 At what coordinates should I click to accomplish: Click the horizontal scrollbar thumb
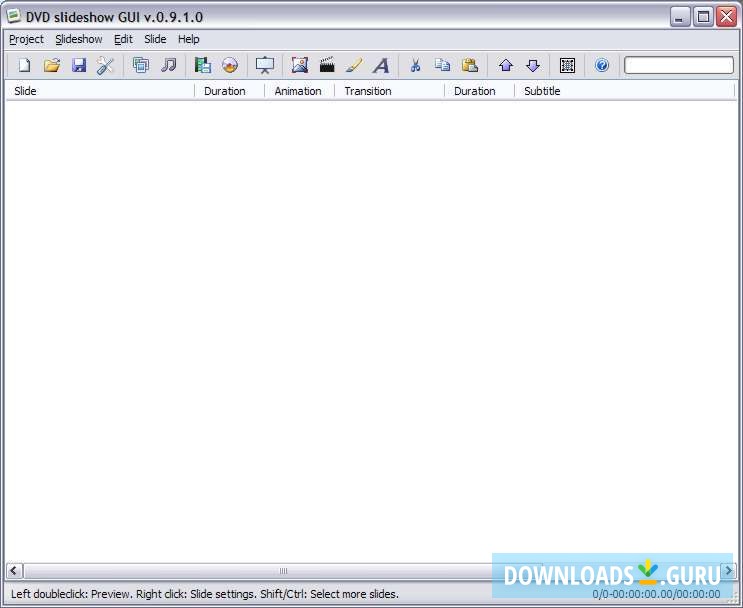[x=283, y=571]
